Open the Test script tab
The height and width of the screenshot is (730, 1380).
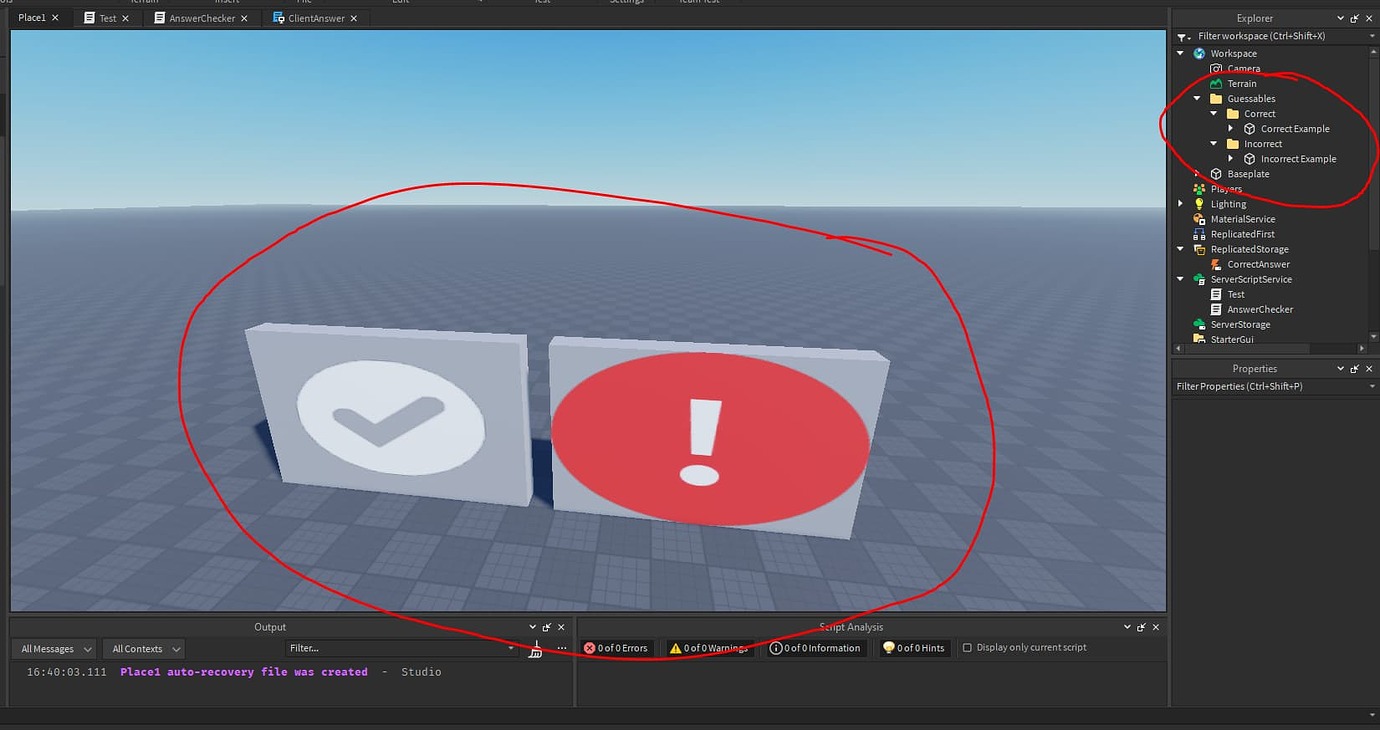107,18
